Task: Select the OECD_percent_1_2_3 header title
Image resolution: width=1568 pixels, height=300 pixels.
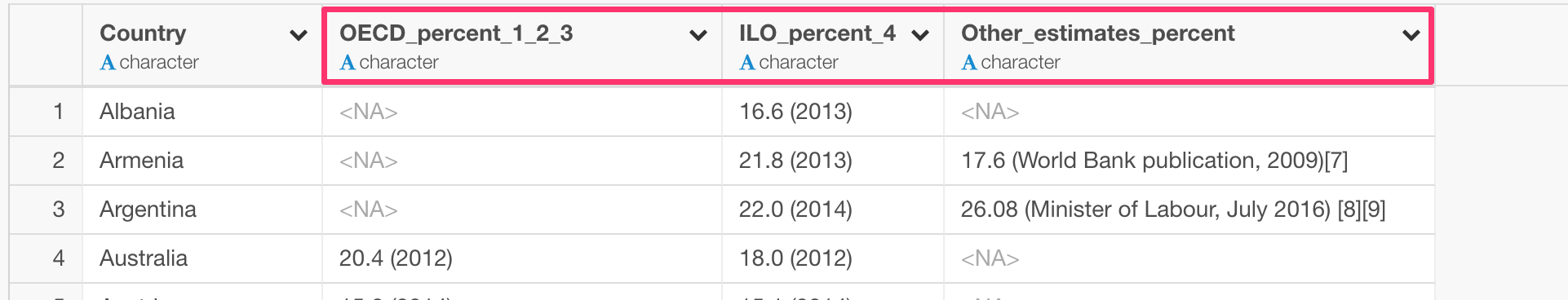Action: 456,33
